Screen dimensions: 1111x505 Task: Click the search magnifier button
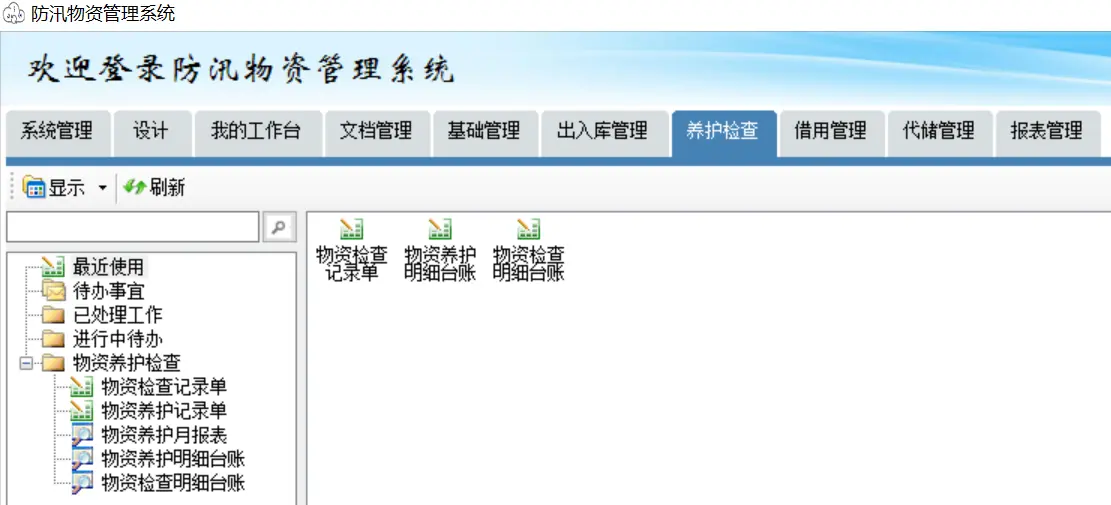[x=279, y=227]
